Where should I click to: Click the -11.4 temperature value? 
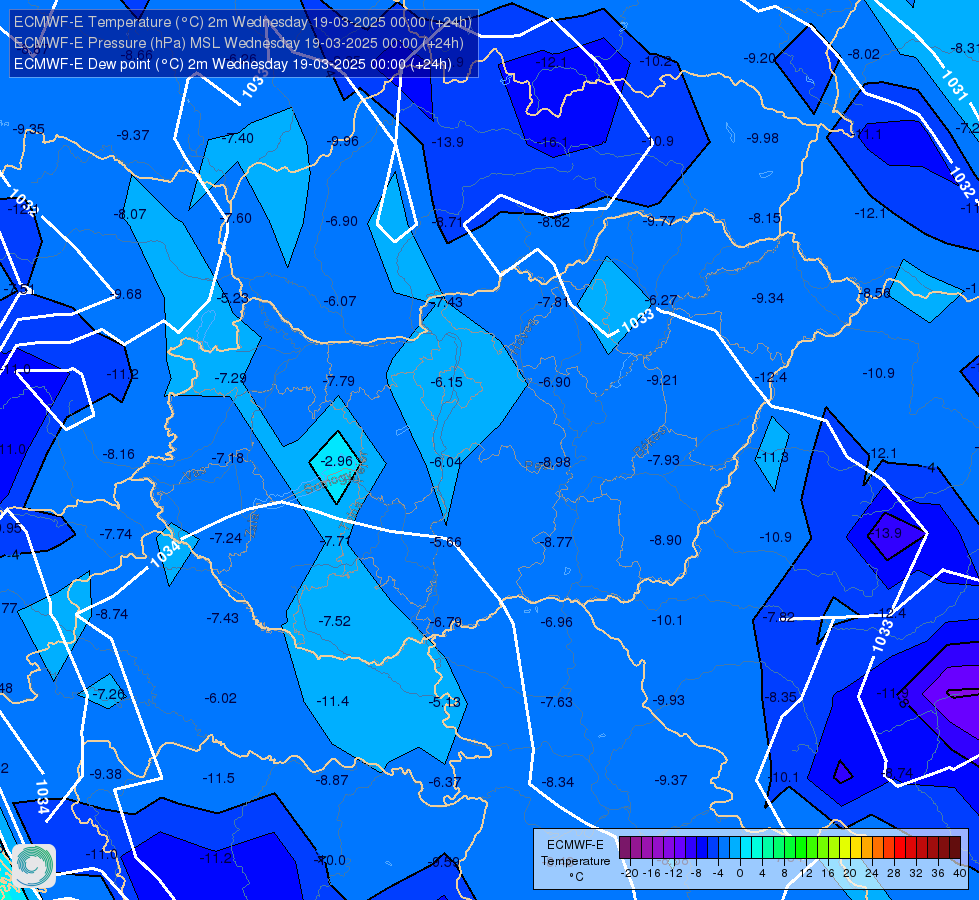333,701
